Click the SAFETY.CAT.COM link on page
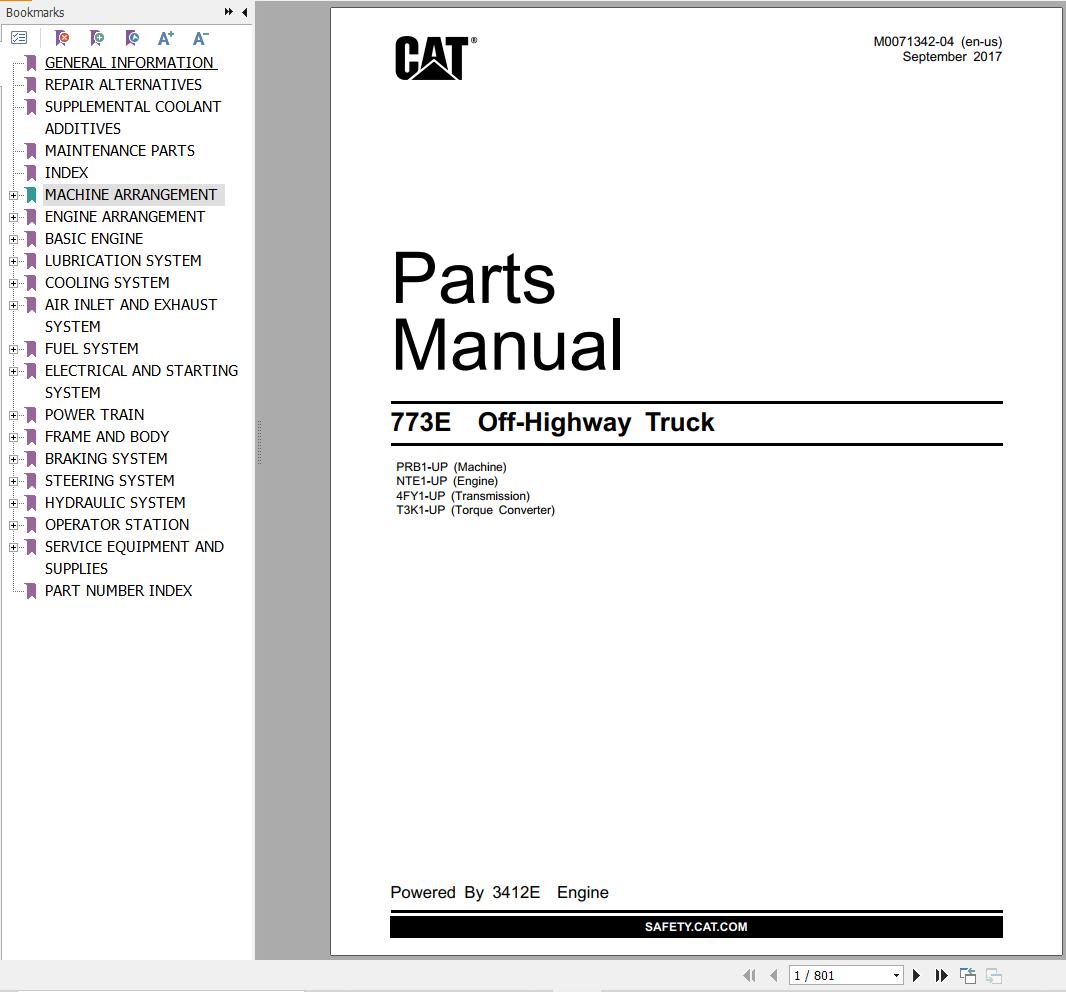Viewport: 1066px width, 992px height. (696, 927)
